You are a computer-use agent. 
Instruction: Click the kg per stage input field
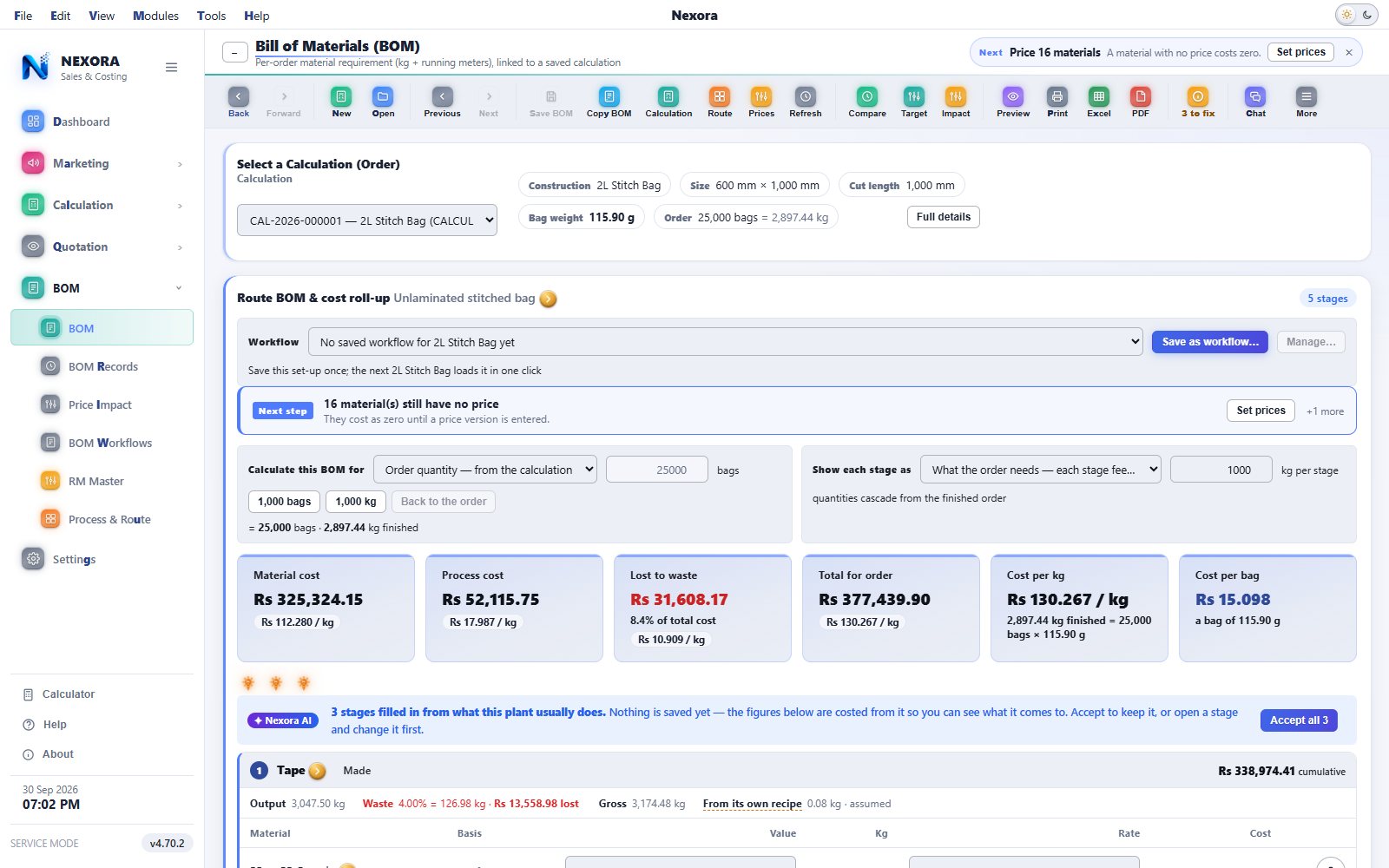[1221, 470]
